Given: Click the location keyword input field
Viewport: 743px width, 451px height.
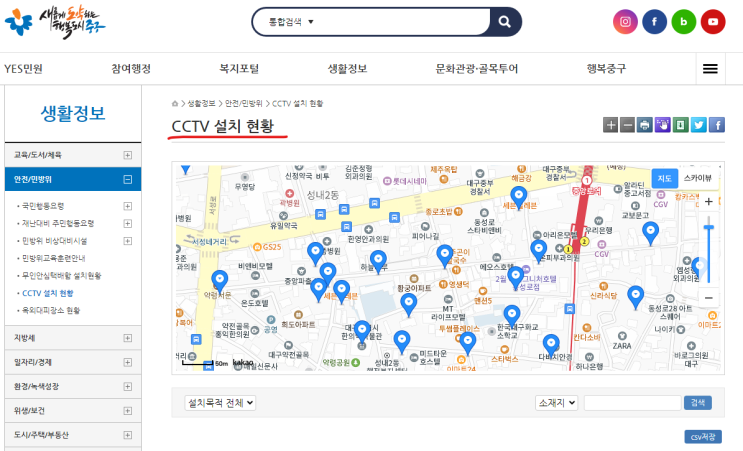Looking at the screenshot, I should [x=633, y=403].
